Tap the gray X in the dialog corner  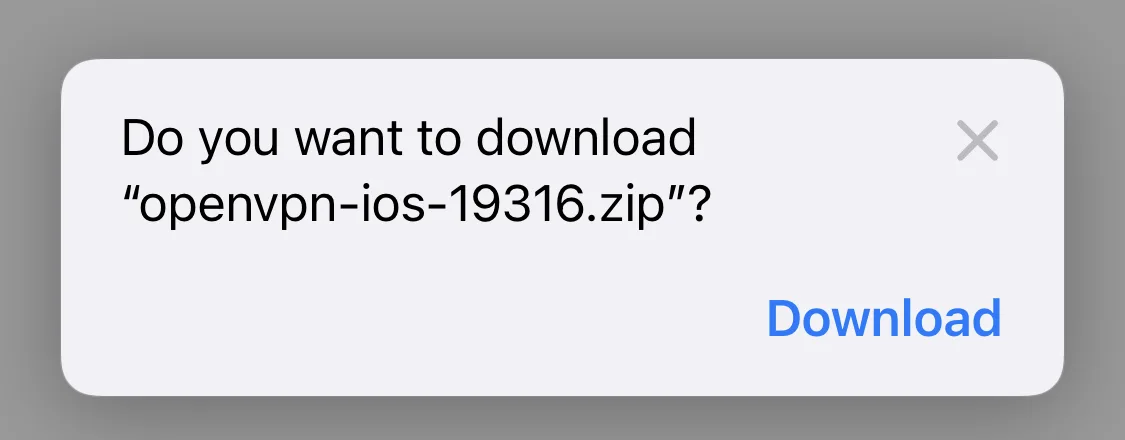(977, 141)
